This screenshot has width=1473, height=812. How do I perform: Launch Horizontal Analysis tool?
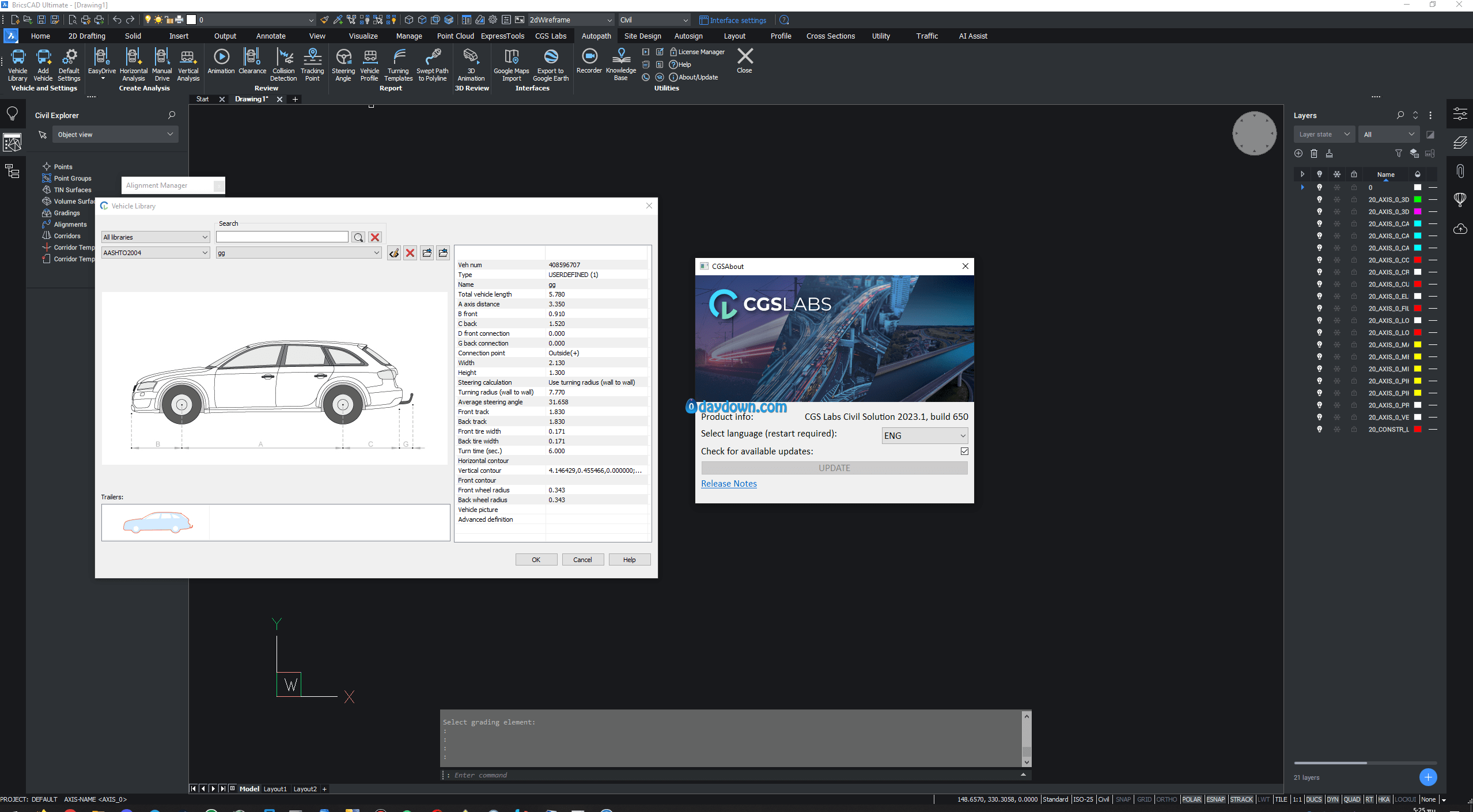tap(133, 64)
